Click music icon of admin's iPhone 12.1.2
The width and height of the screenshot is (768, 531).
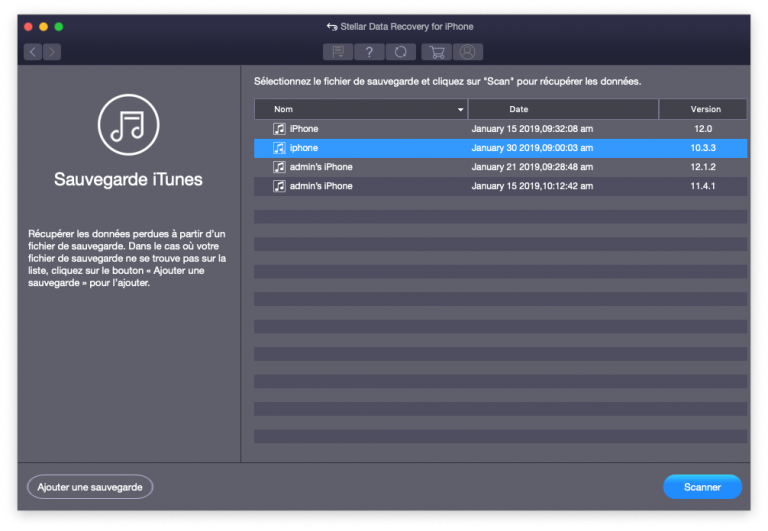click(279, 167)
